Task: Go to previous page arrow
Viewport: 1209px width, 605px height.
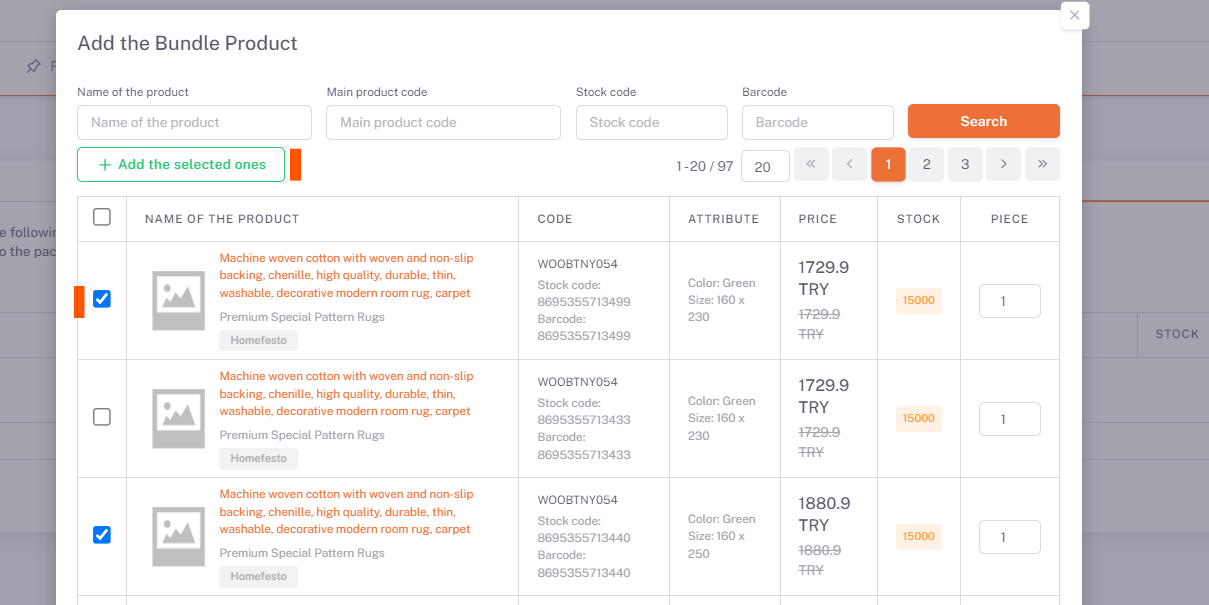Action: click(849, 165)
